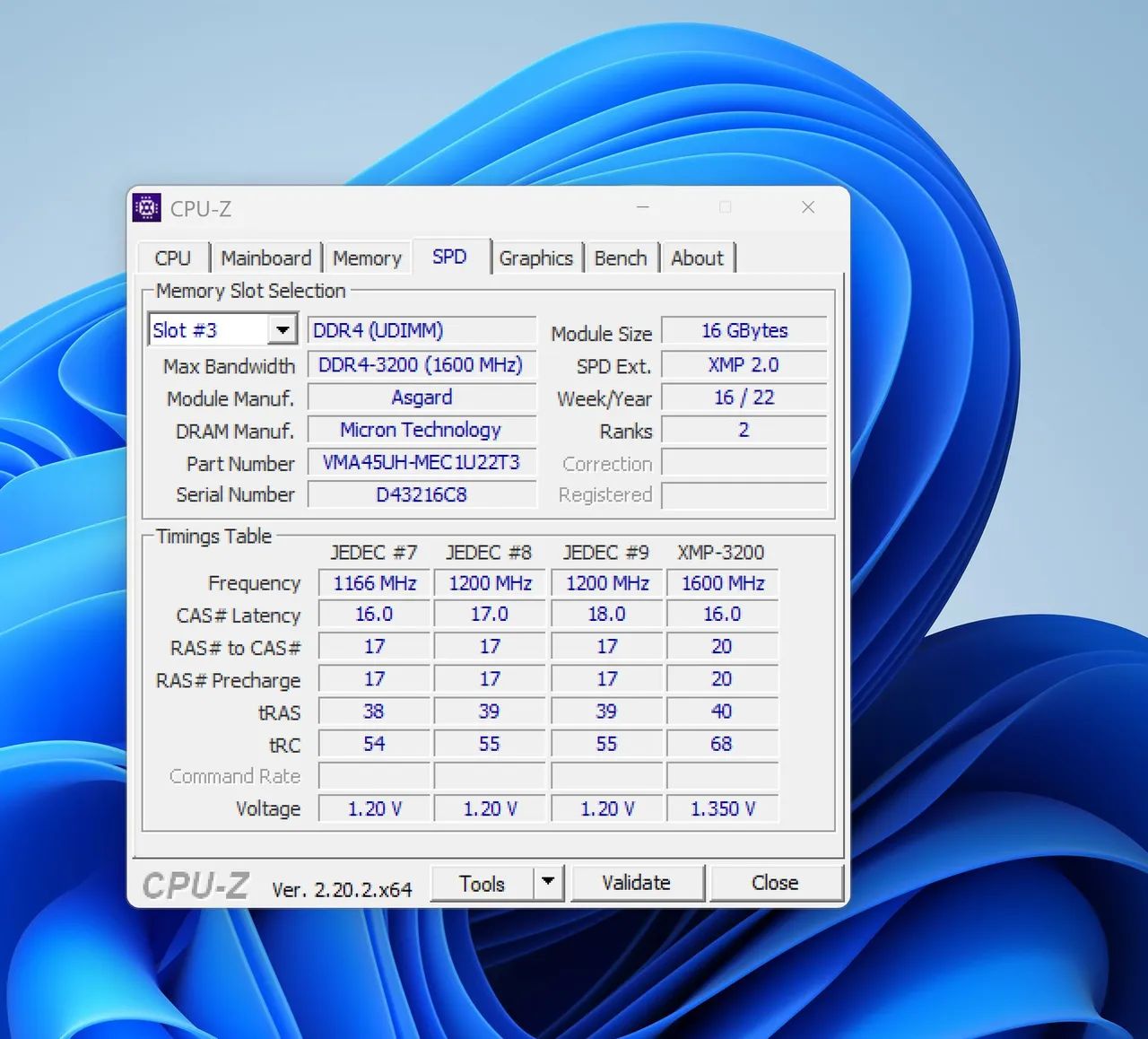Click the 16 / 22 Week/Year value
Image resolution: width=1148 pixels, height=1039 pixels.
pyautogui.click(x=744, y=397)
